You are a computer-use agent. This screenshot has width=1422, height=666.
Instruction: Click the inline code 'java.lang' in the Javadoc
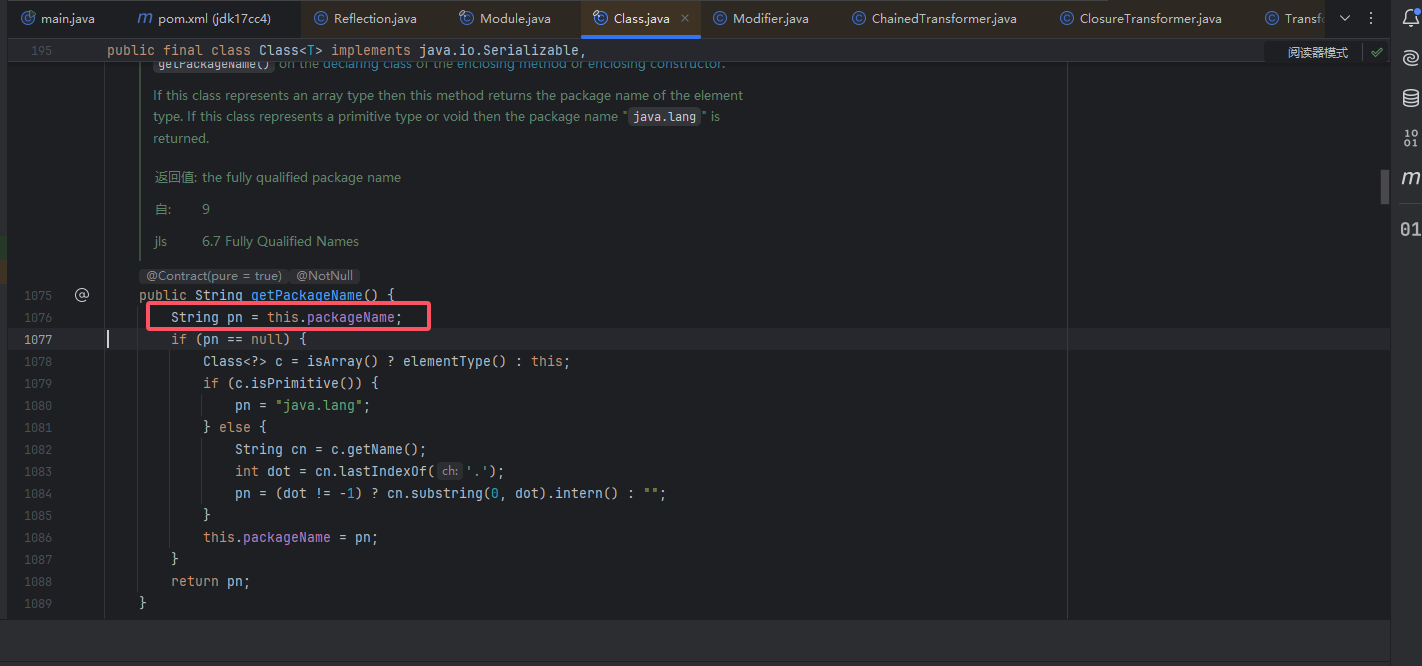tap(663, 117)
